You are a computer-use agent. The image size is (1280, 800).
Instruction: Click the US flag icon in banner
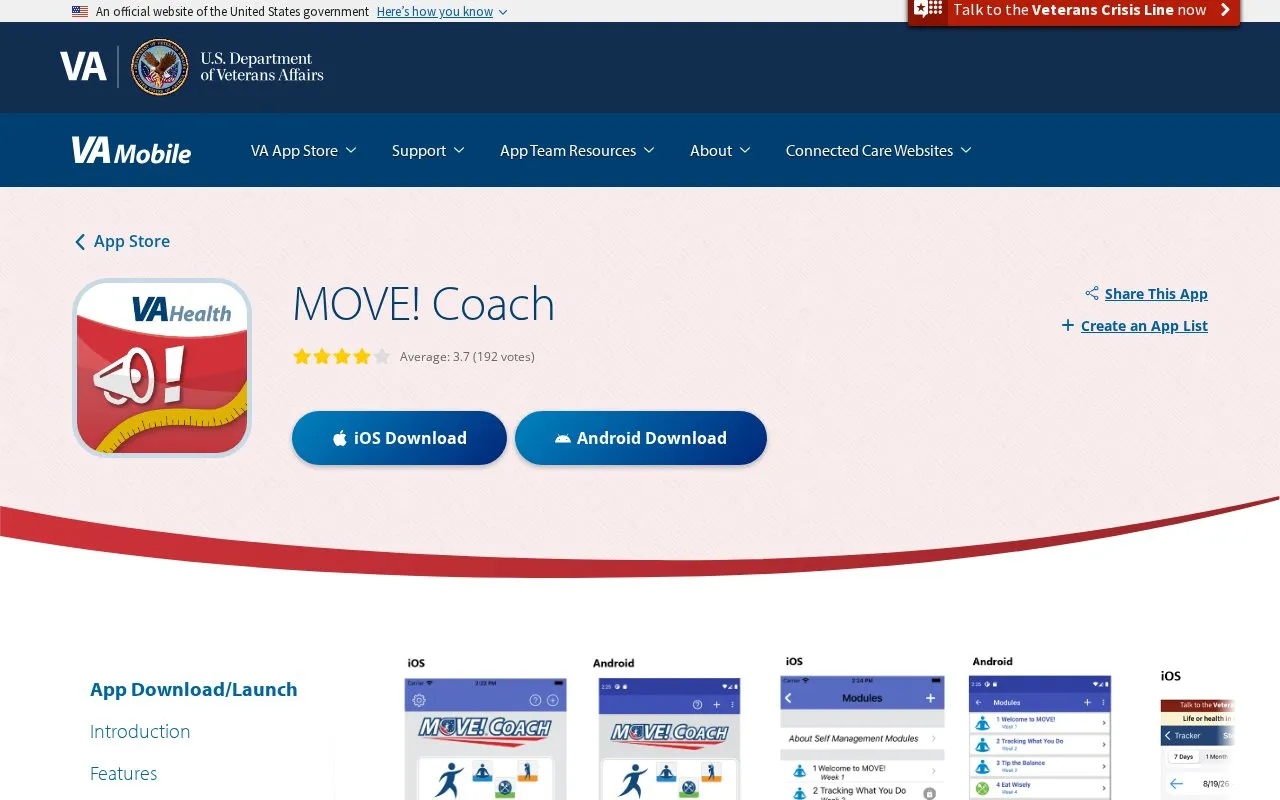tap(80, 11)
